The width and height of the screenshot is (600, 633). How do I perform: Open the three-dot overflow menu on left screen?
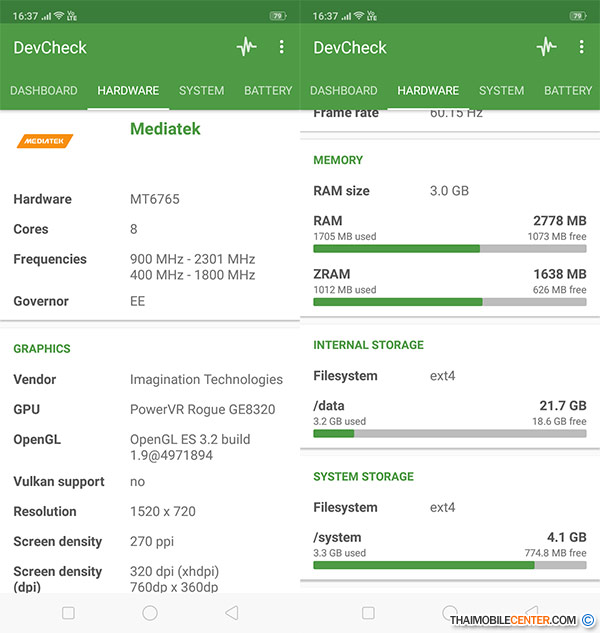[x=281, y=47]
